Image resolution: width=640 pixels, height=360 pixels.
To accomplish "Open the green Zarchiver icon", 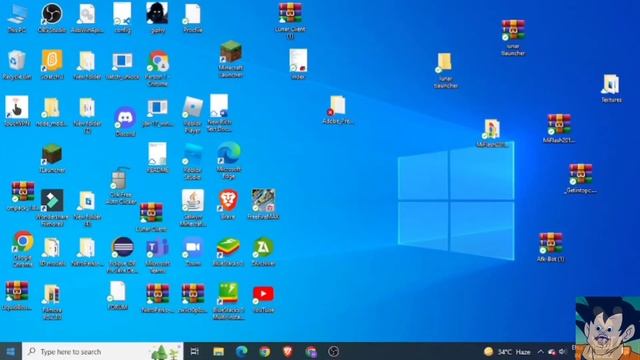I will coord(264,252).
